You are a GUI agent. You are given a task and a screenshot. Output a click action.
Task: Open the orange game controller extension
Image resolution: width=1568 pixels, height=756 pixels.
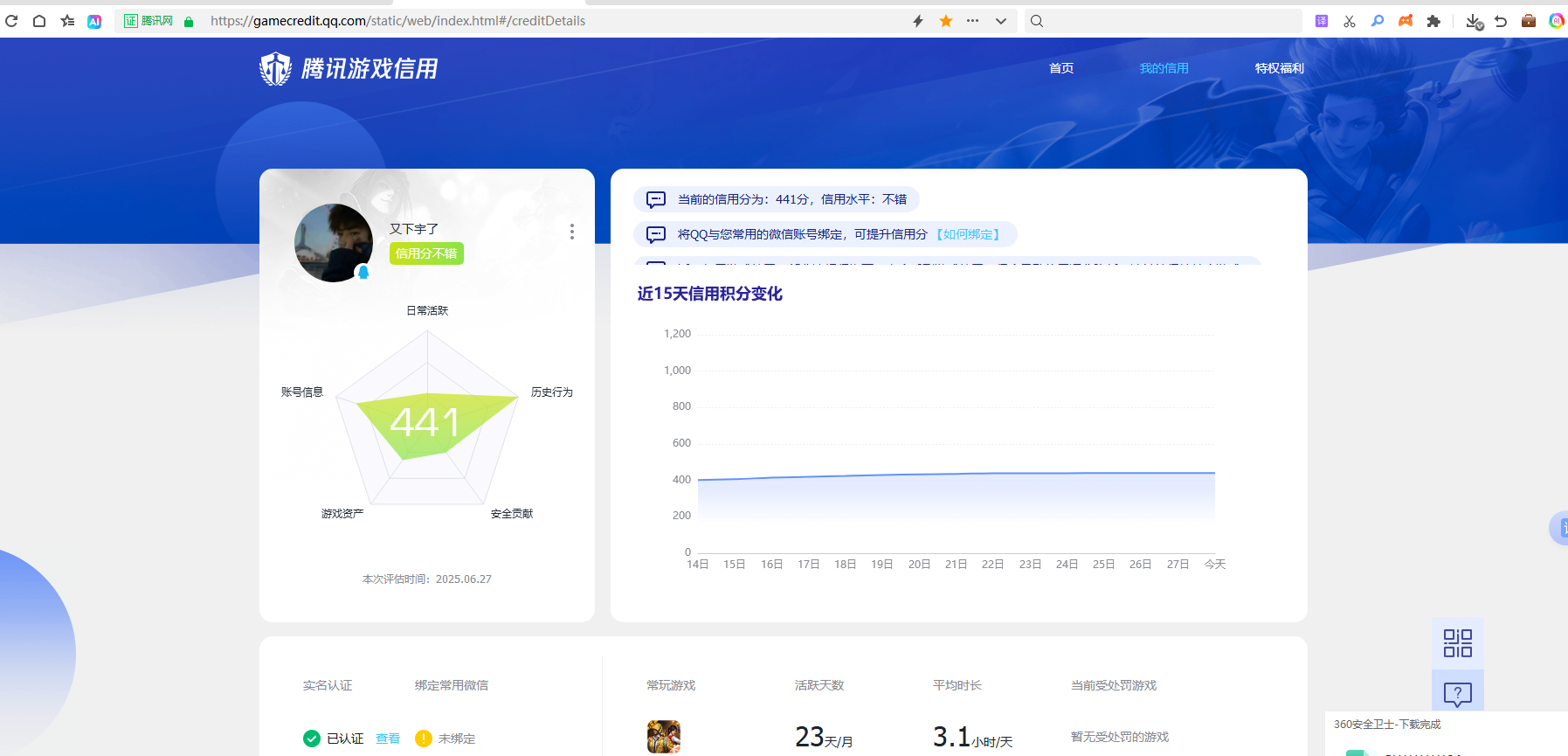pyautogui.click(x=1406, y=21)
